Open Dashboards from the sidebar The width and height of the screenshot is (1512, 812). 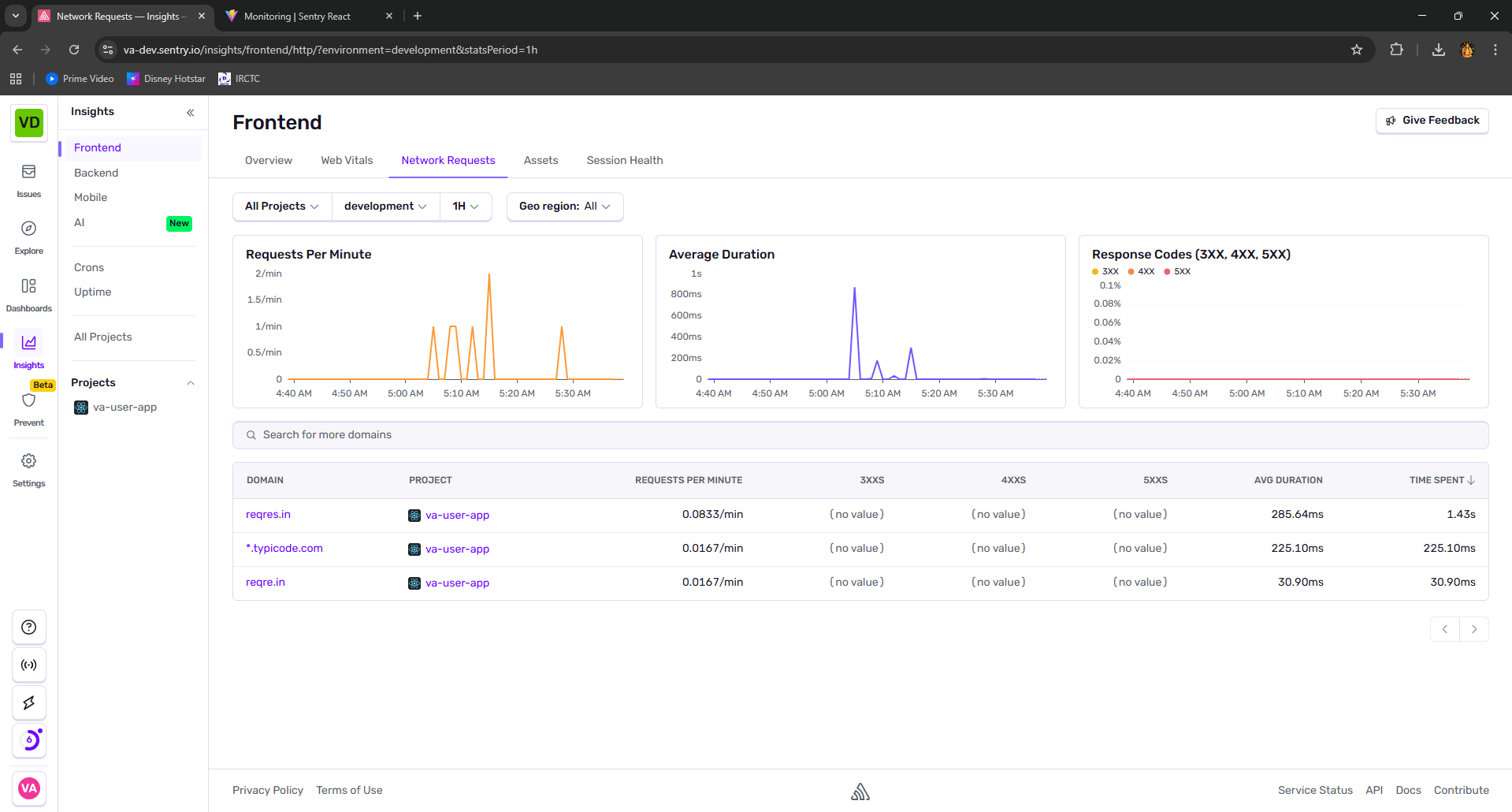click(x=28, y=294)
